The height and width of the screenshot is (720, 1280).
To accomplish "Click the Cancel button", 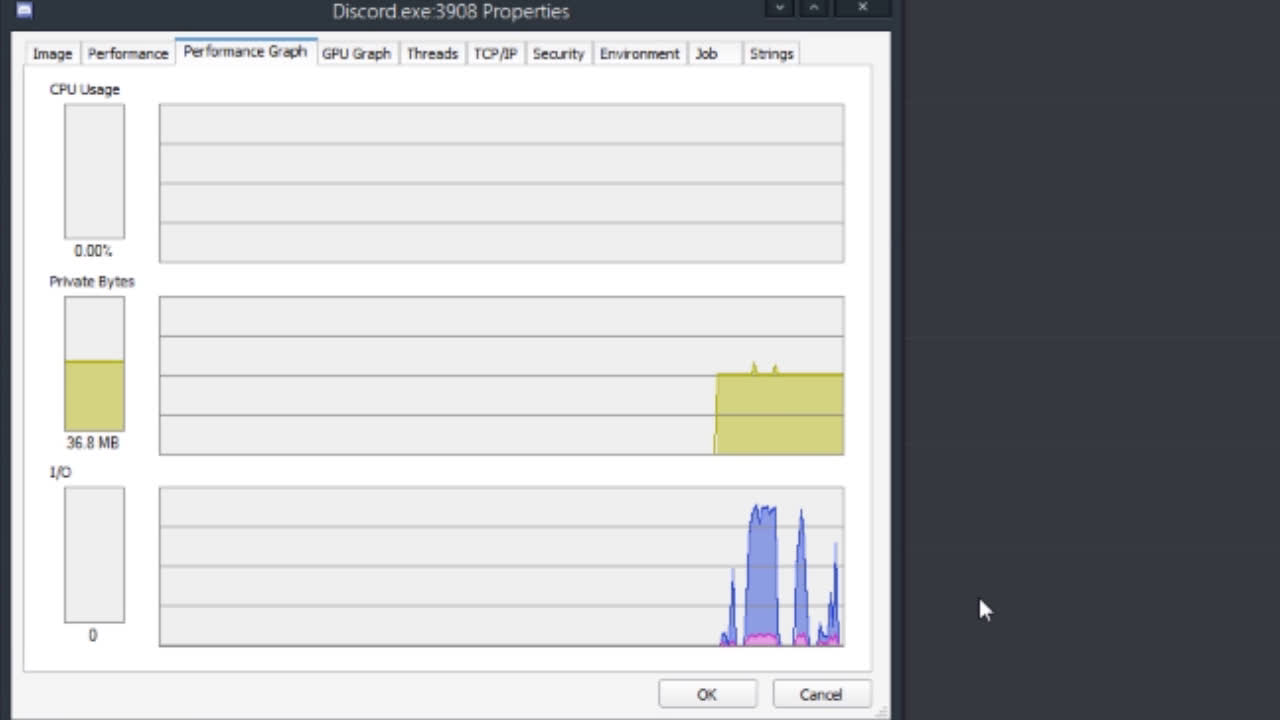I will click(x=821, y=694).
